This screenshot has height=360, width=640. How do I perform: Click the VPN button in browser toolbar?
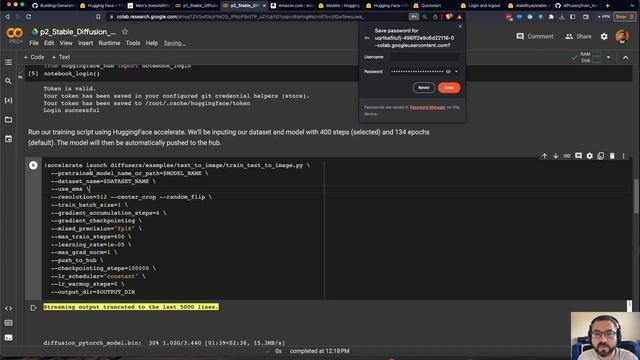604,17
